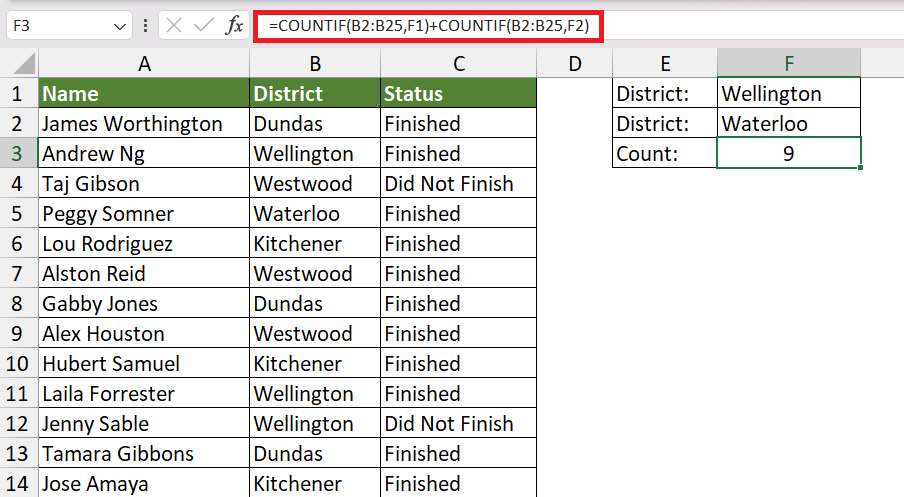Select column C header

point(458,63)
